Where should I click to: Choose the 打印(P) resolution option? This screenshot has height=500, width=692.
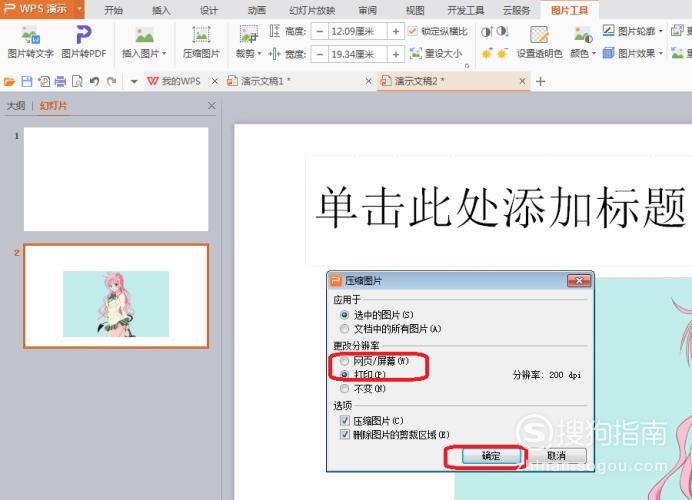coord(344,374)
